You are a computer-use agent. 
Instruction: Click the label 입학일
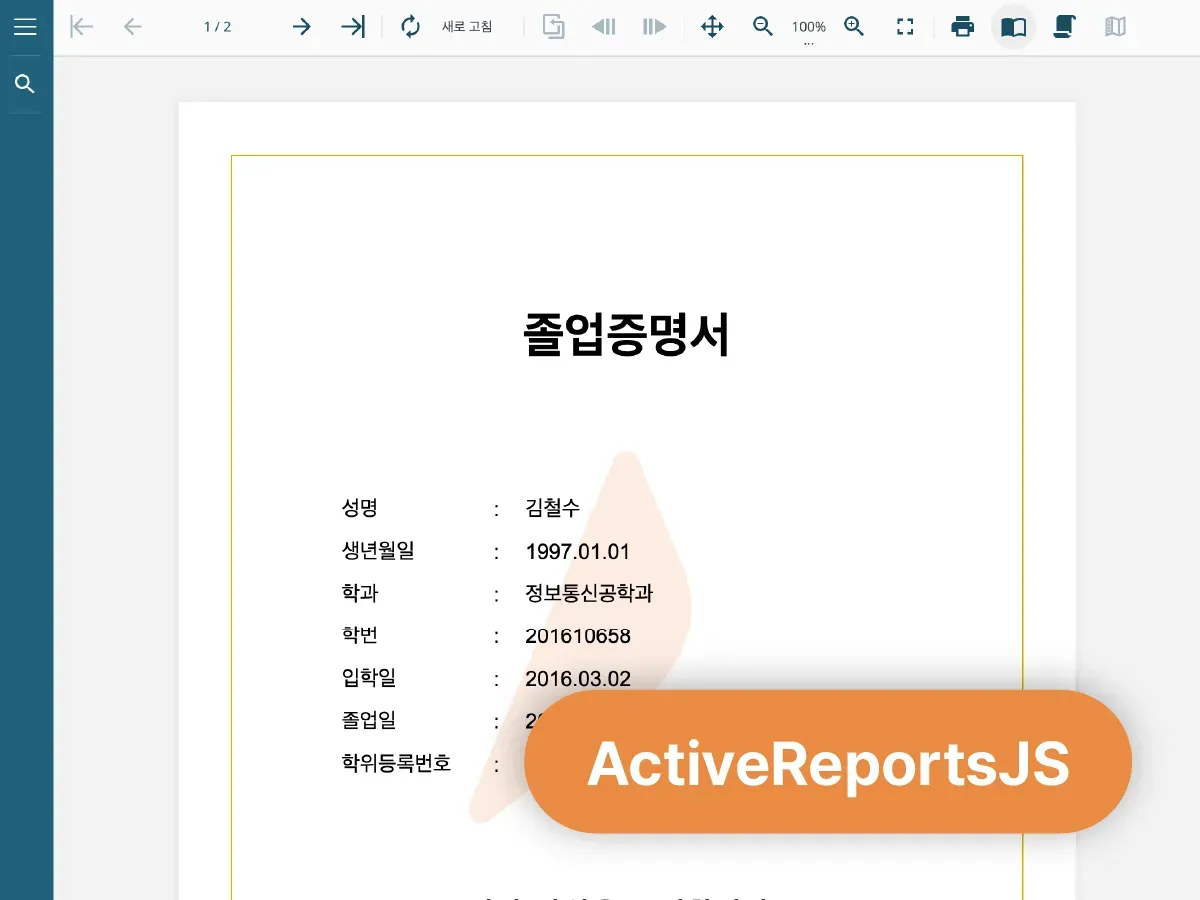(x=368, y=677)
